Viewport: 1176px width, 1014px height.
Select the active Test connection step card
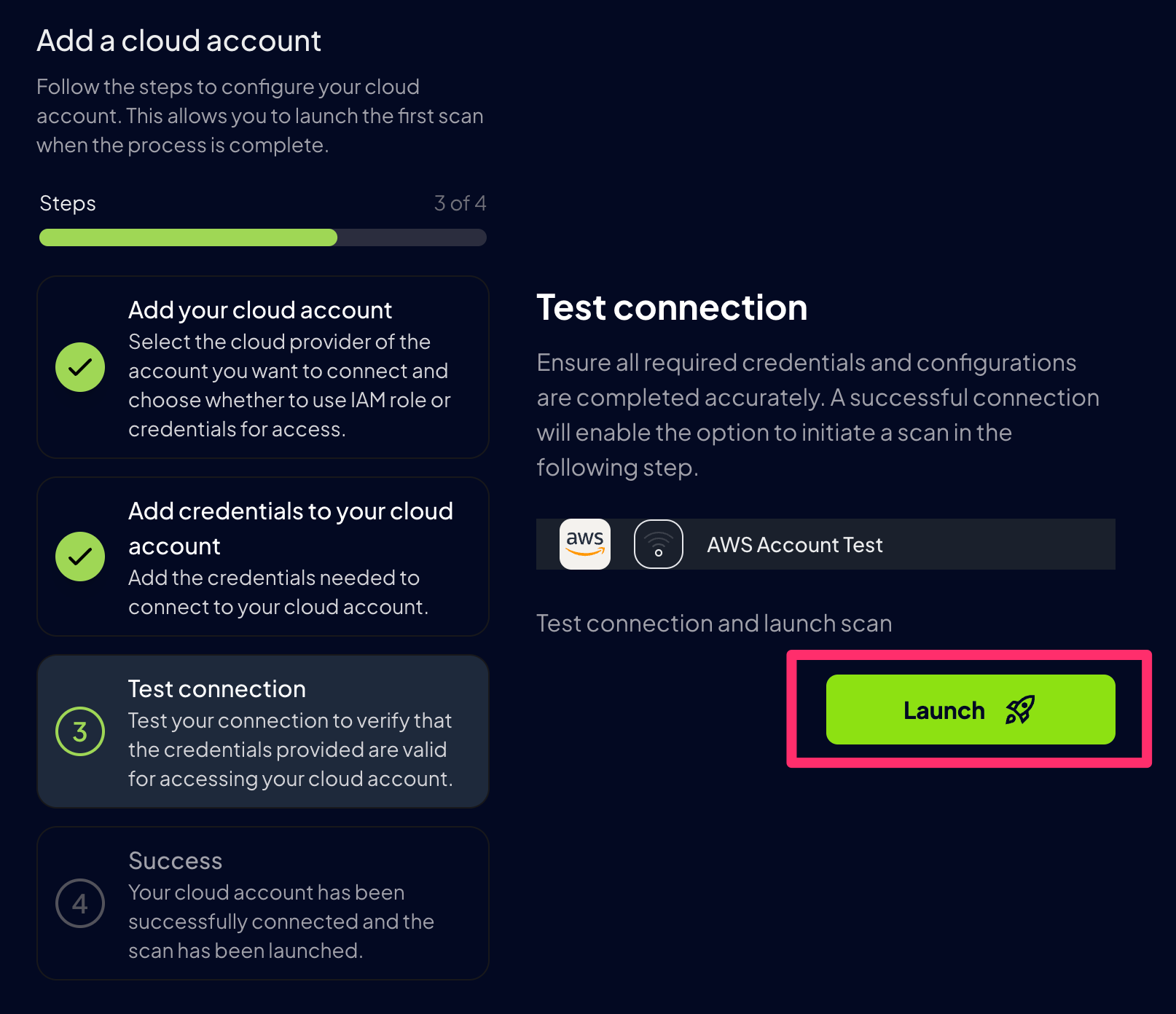click(262, 731)
